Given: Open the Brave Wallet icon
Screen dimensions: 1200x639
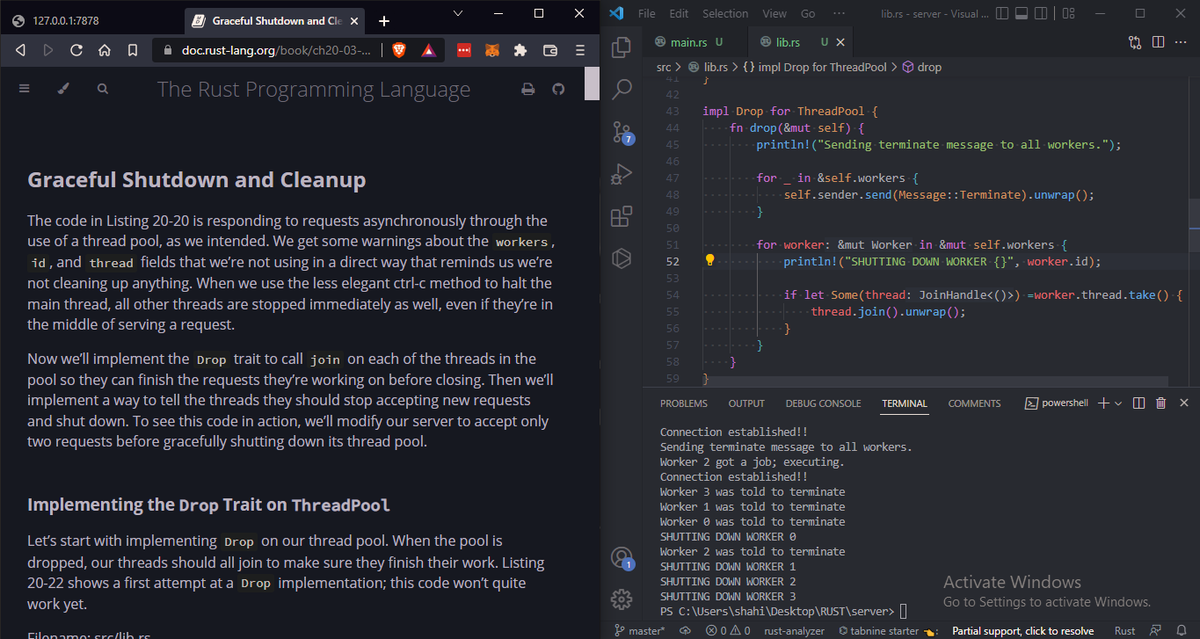Looking at the screenshot, I should pos(550,50).
